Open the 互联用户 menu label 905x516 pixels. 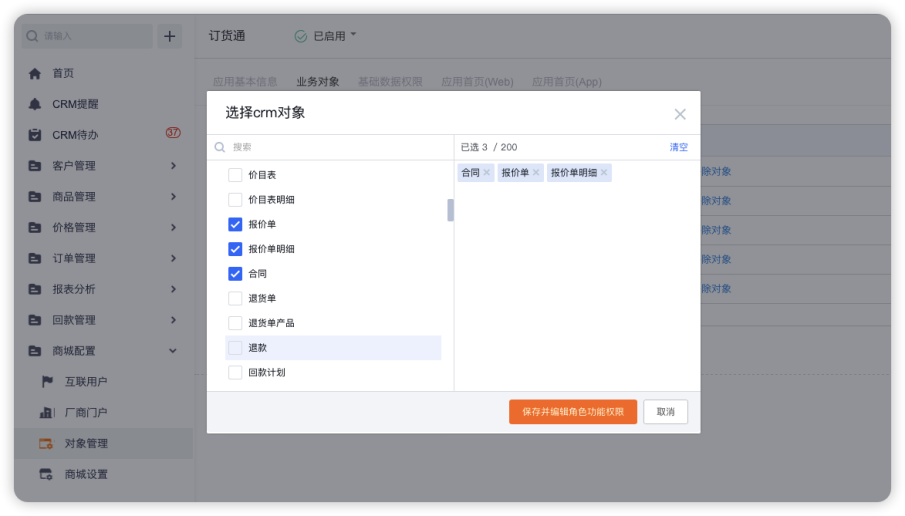86,382
